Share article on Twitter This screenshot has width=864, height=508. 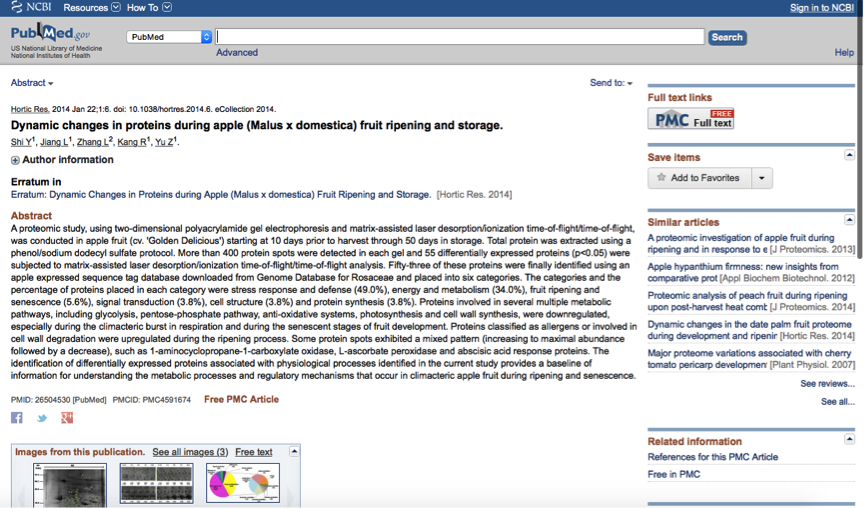(42, 418)
